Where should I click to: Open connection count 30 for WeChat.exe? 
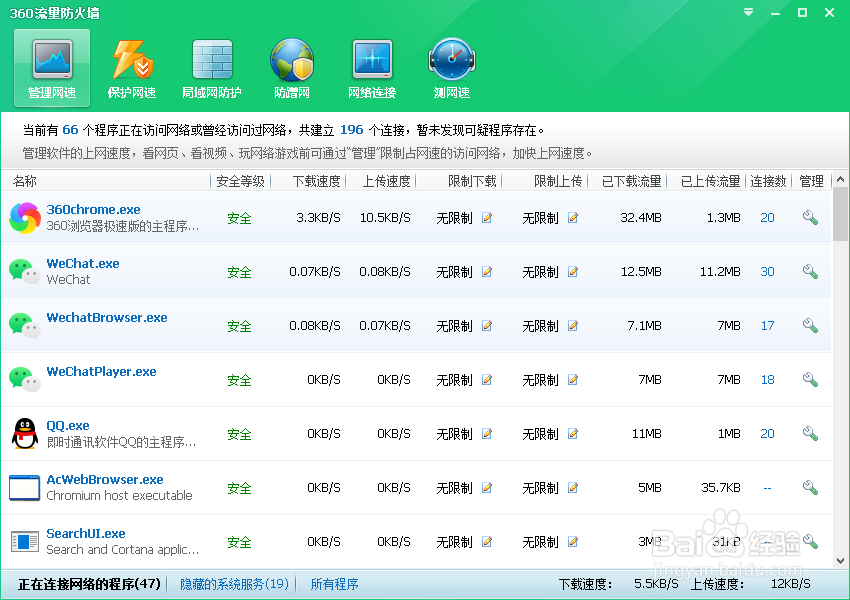(767, 272)
